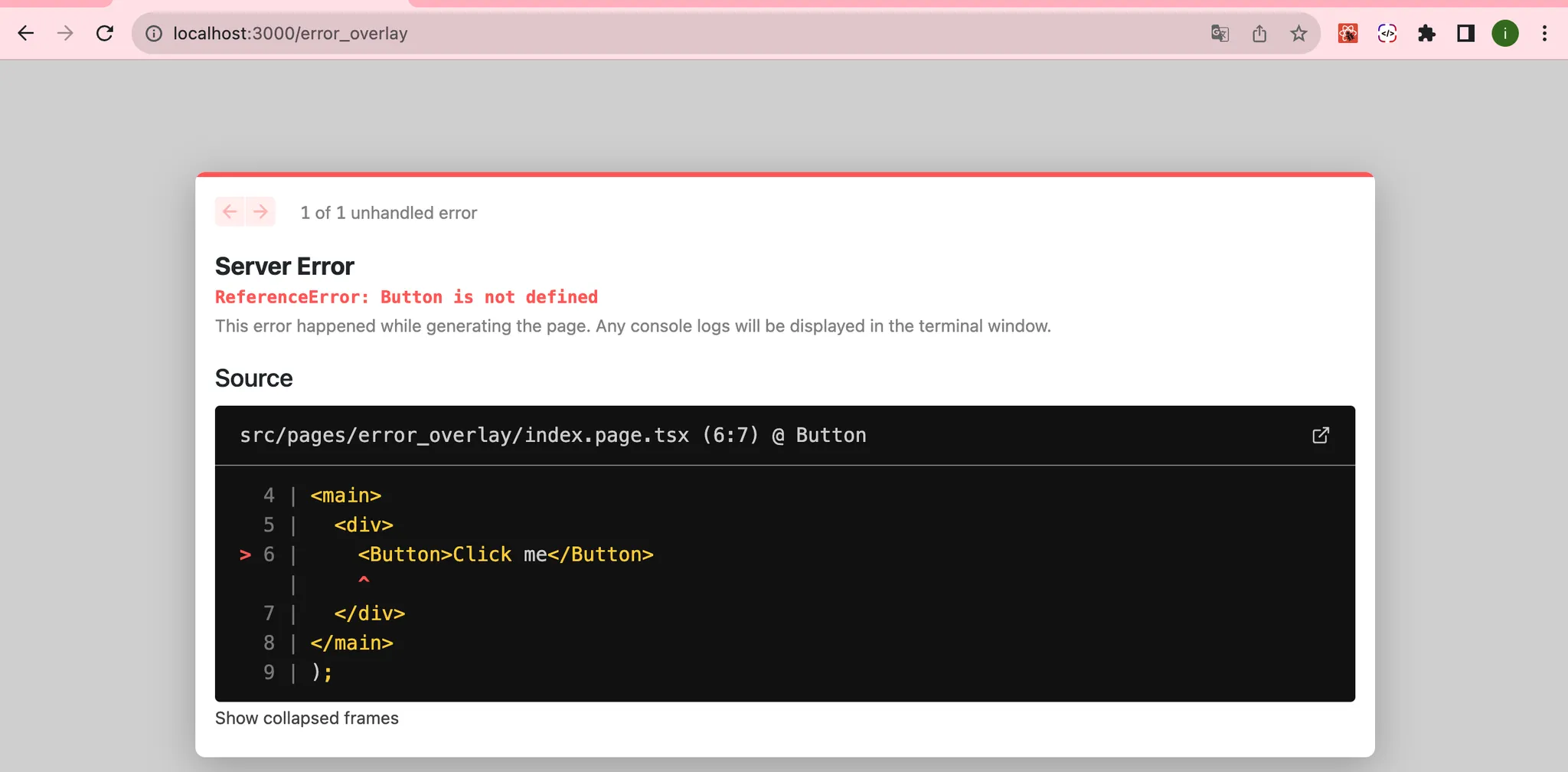The image size is (1568, 772).
Task: Open the Google Translate page icon
Action: 1220,34
